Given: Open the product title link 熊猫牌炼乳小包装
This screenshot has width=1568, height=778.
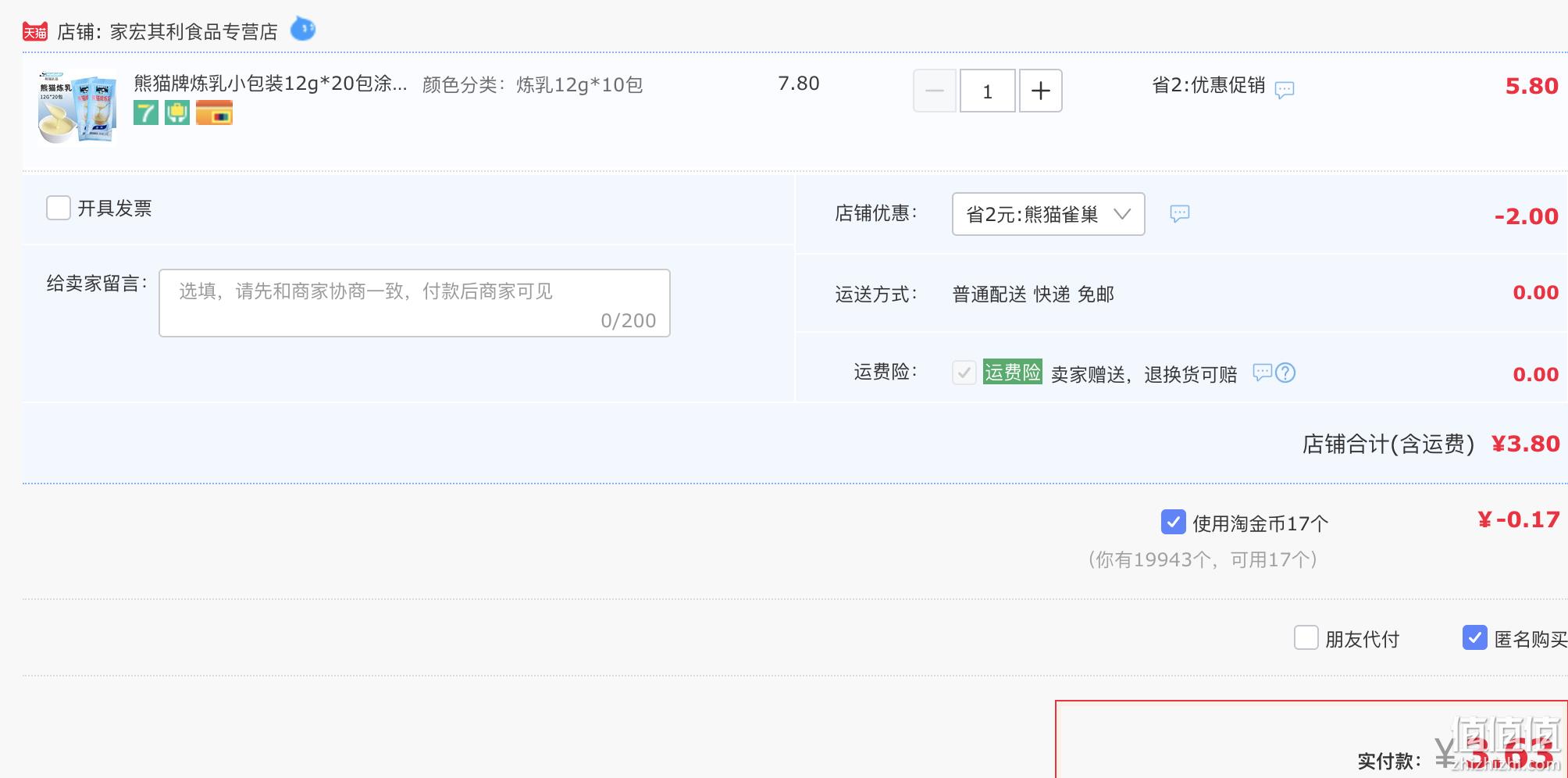Looking at the screenshot, I should coord(270,84).
